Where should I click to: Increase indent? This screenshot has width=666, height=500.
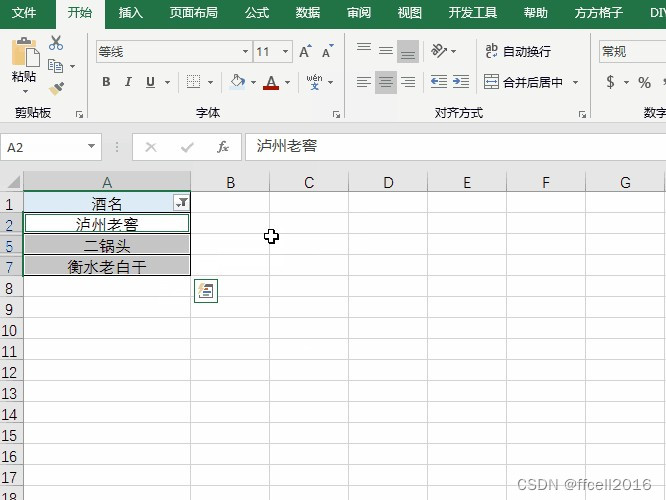tap(461, 82)
